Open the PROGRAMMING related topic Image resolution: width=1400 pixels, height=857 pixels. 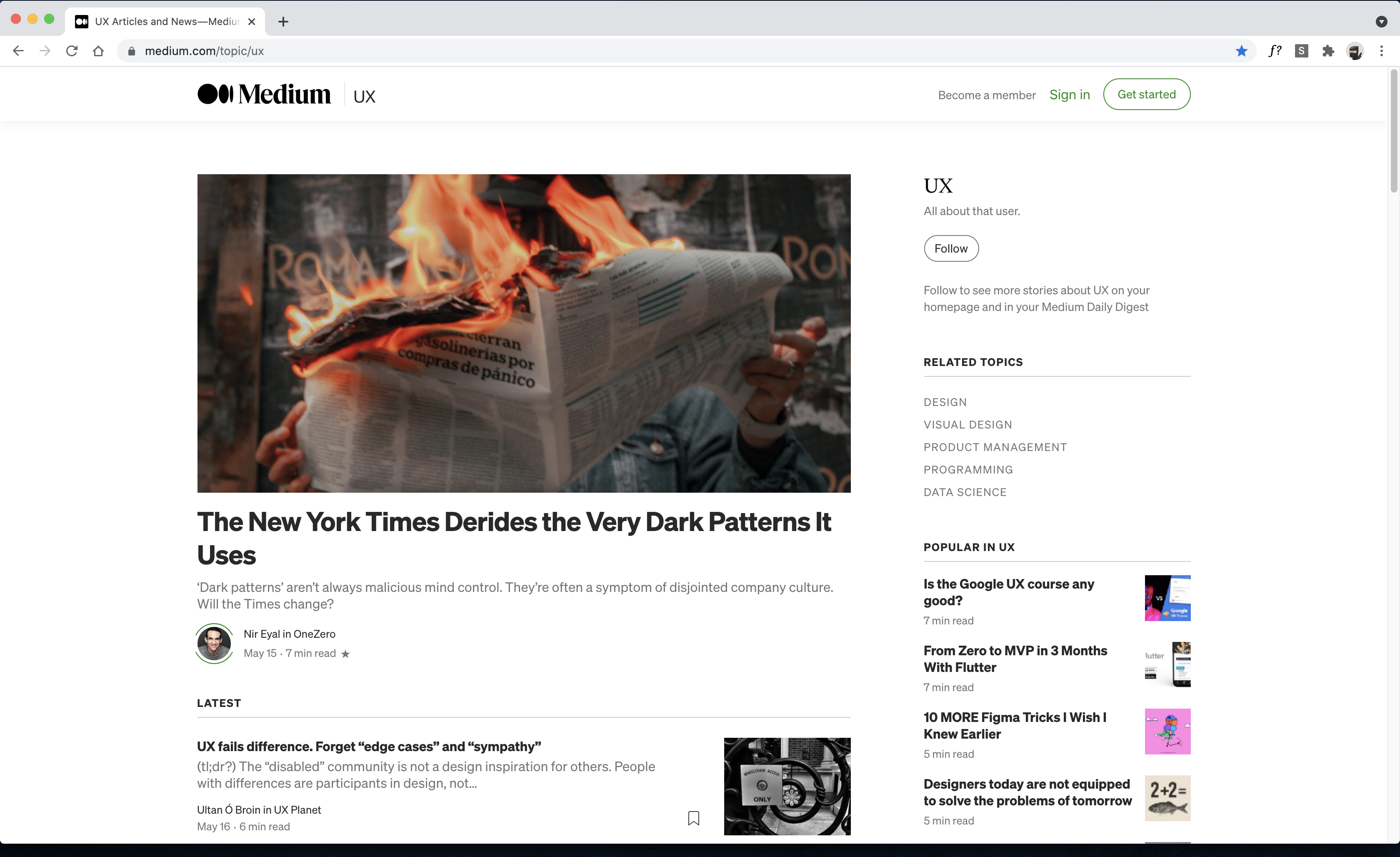(x=968, y=470)
